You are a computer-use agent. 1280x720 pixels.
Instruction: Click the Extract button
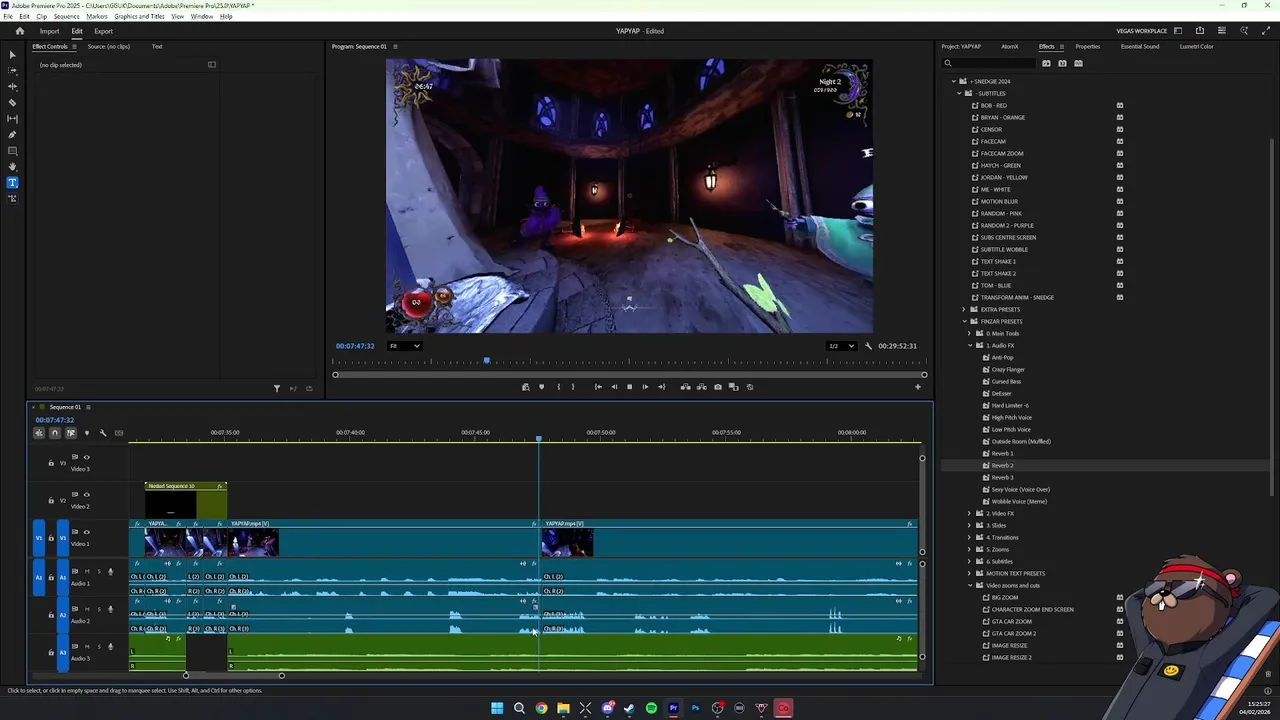tap(701, 387)
